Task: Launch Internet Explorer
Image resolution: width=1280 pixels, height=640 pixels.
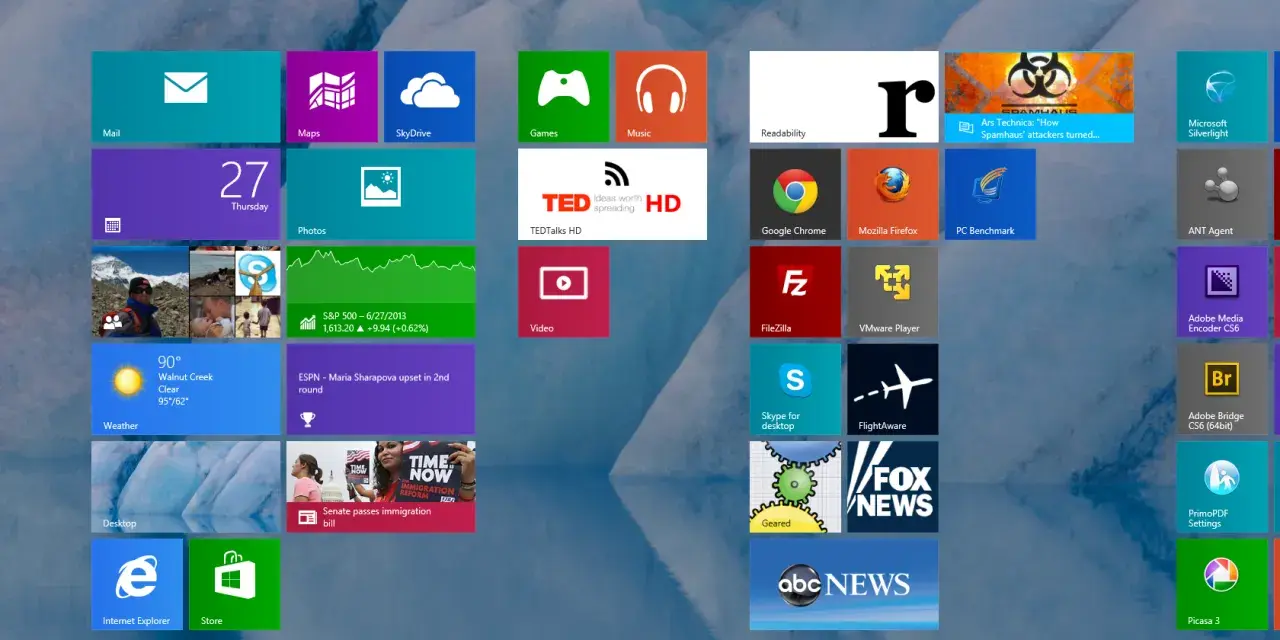Action: (137, 585)
